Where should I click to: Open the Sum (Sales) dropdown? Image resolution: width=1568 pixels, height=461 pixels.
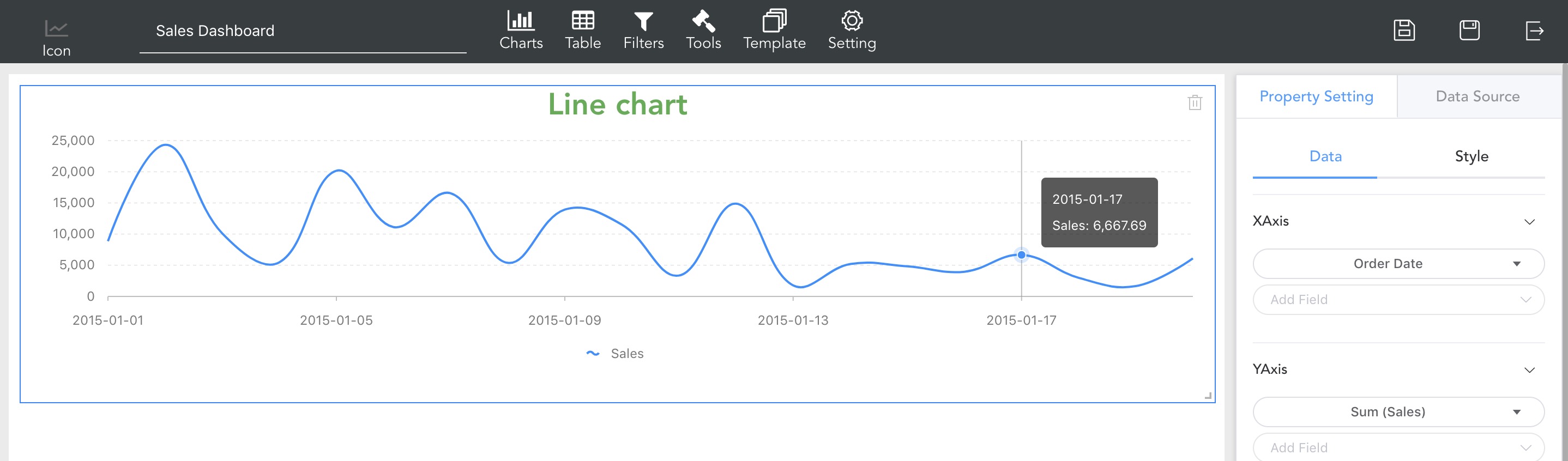click(1398, 412)
